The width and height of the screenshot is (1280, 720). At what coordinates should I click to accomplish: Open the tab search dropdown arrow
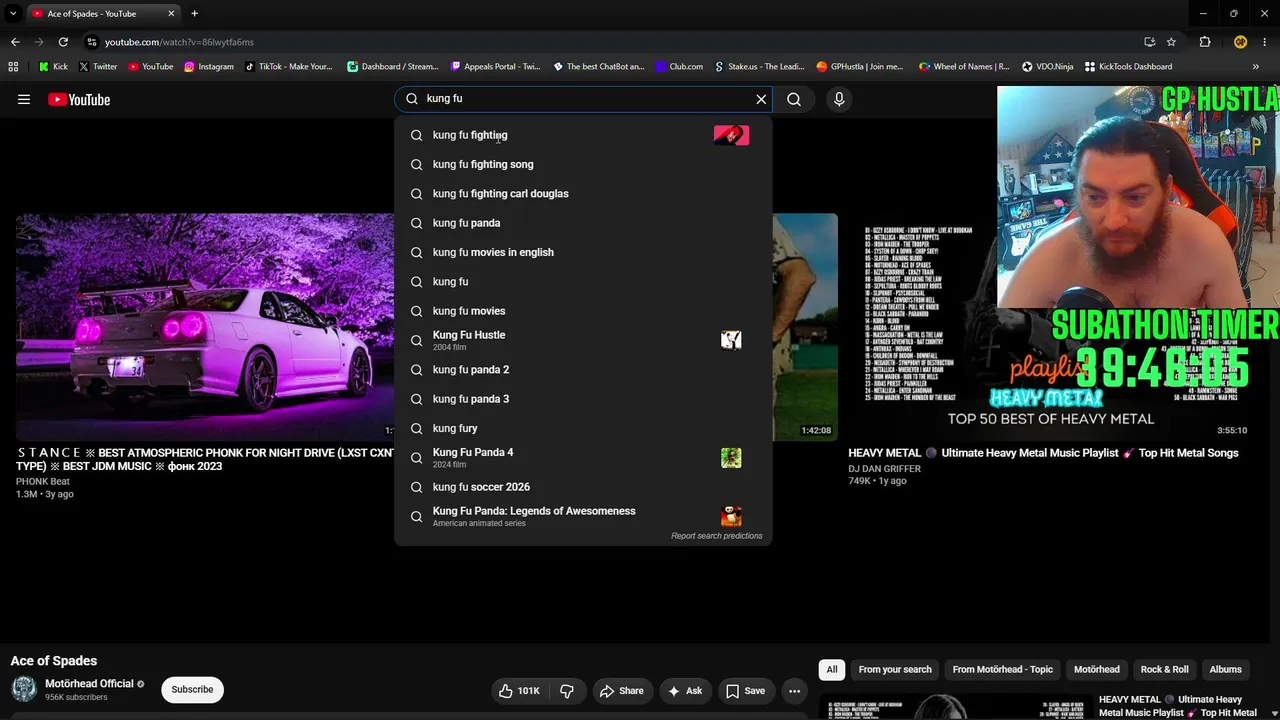13,14
